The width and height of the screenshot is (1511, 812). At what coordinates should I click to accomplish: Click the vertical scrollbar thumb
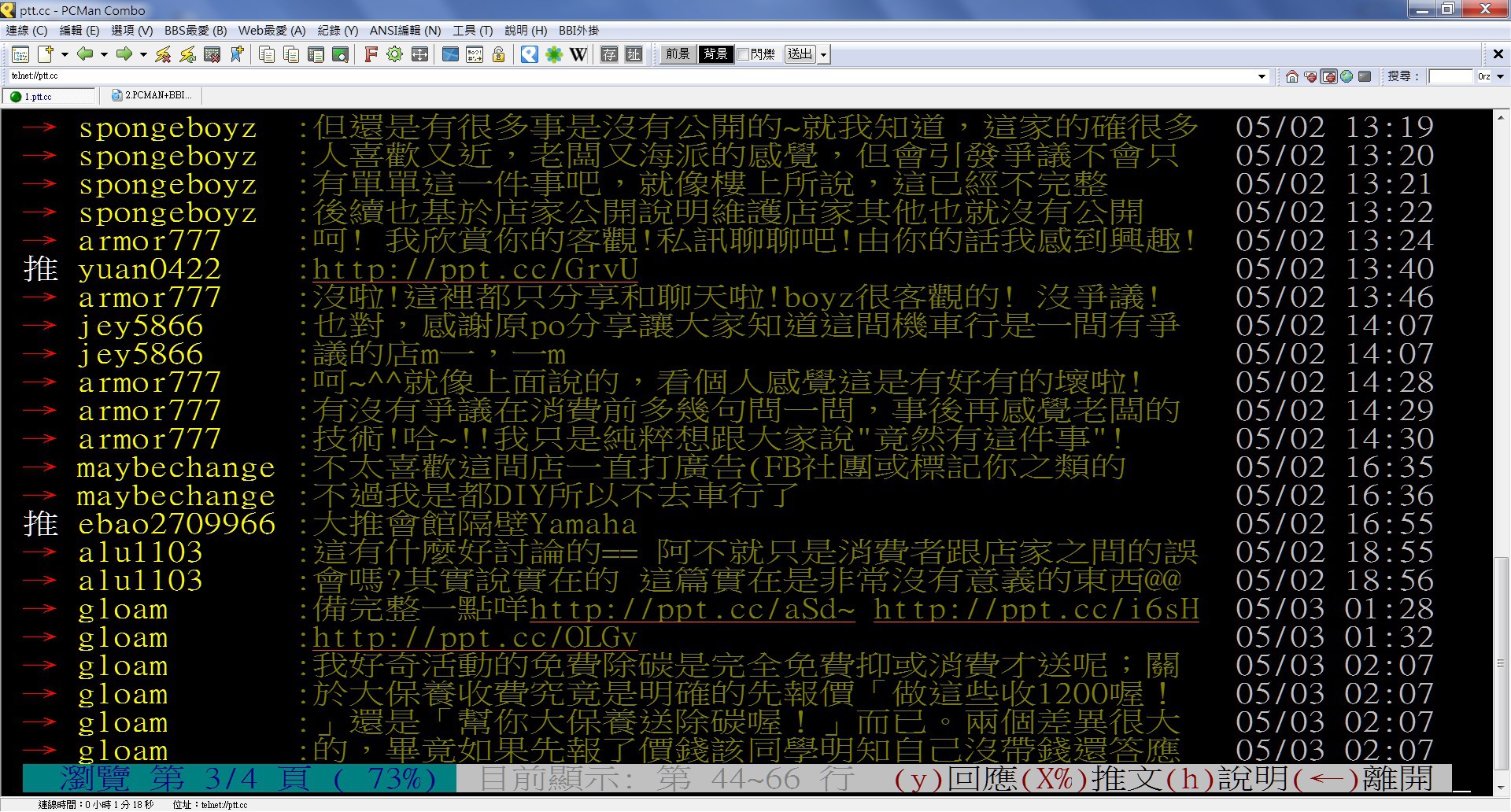1500,665
